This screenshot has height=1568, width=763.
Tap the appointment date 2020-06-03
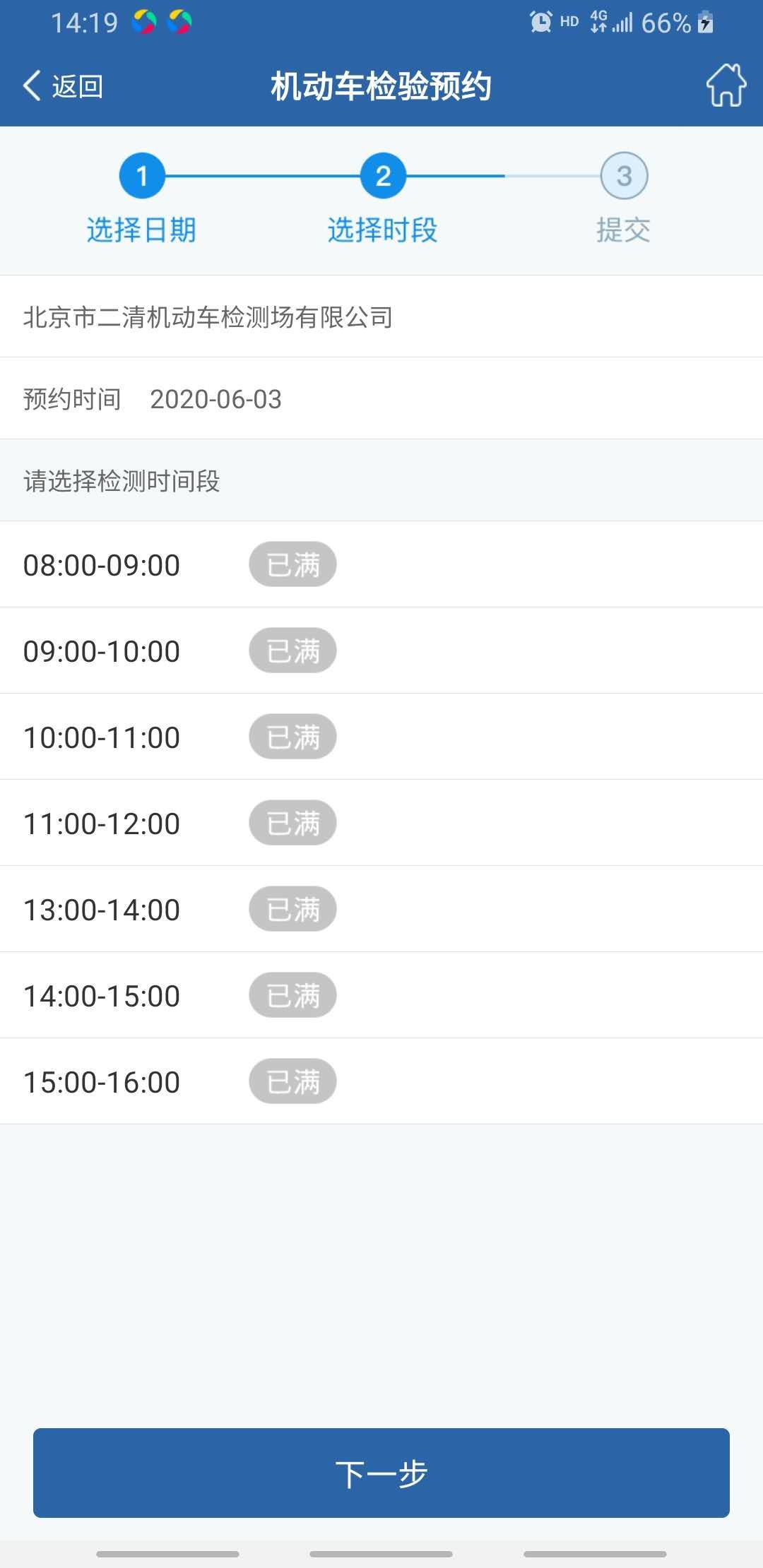click(215, 399)
